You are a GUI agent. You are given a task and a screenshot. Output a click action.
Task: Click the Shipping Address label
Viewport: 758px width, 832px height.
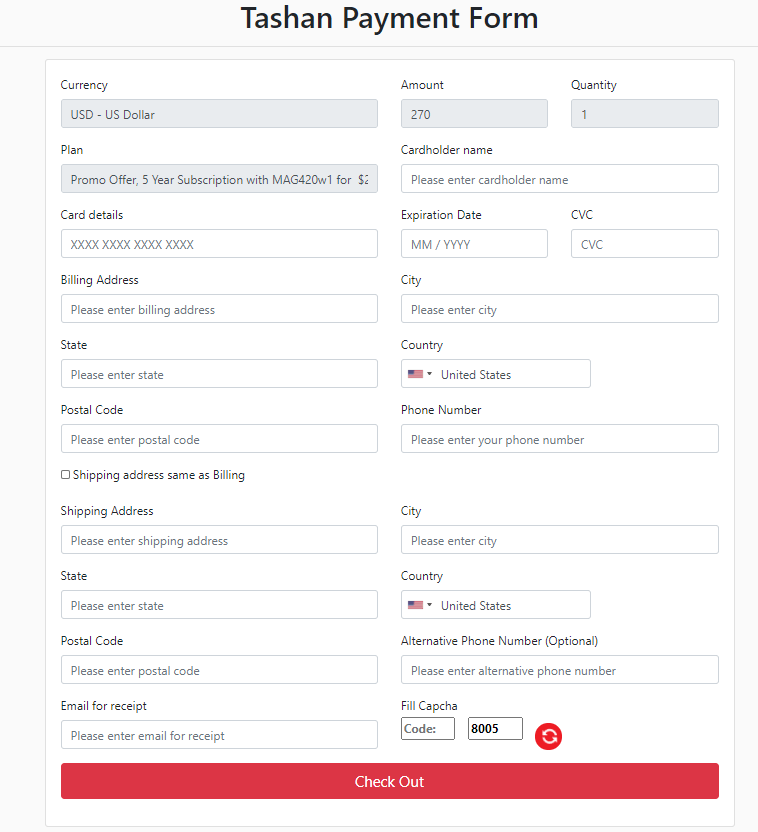[107, 511]
